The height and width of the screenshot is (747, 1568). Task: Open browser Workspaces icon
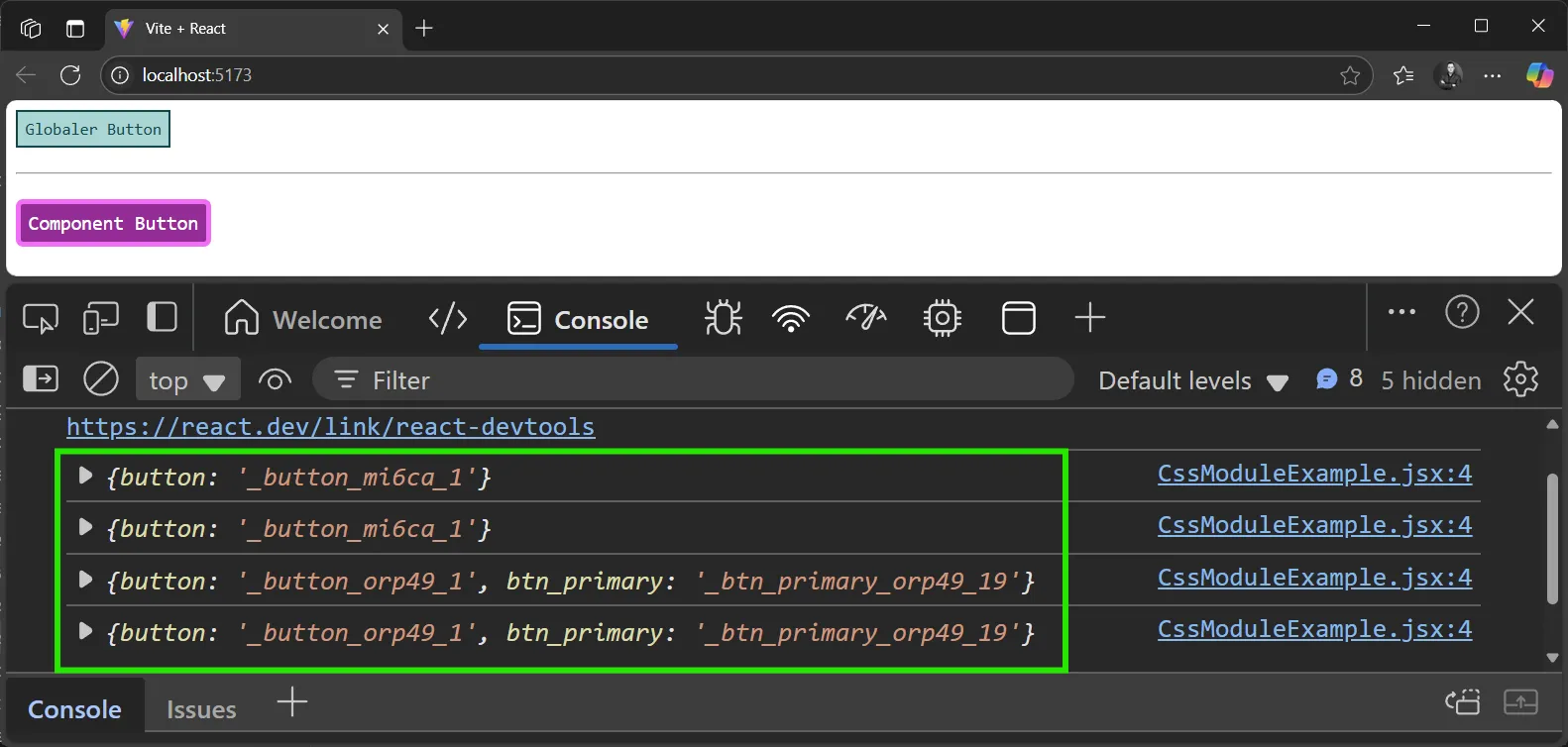31,29
